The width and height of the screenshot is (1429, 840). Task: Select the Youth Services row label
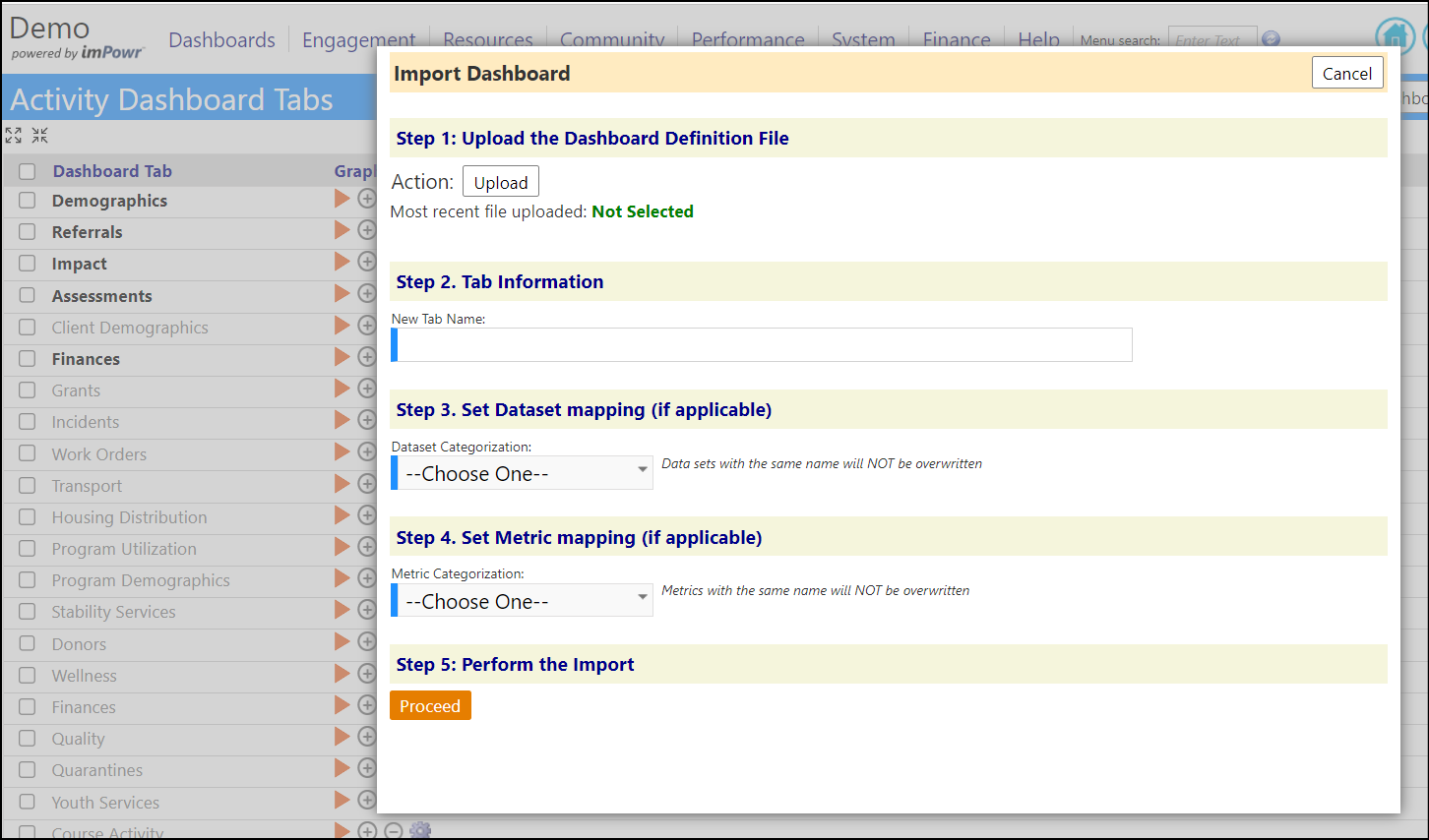tap(105, 803)
